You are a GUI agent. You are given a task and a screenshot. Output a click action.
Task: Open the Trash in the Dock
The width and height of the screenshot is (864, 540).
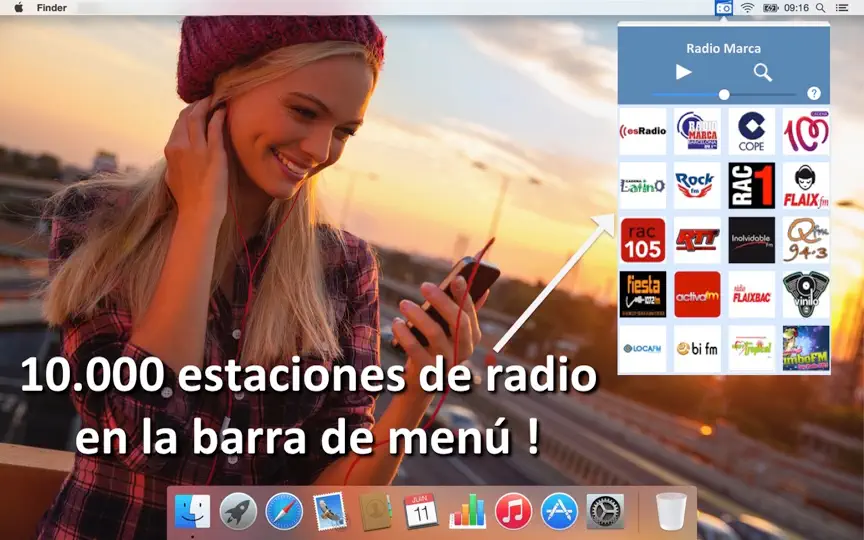point(671,511)
